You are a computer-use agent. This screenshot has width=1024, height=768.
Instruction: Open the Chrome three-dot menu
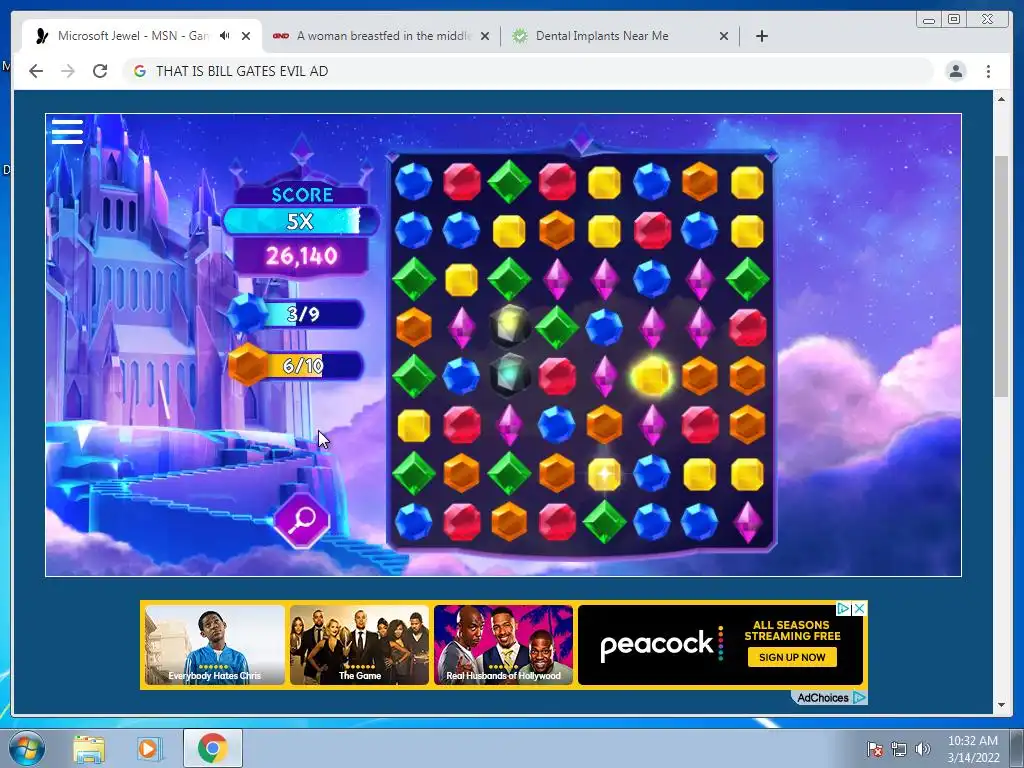click(988, 71)
